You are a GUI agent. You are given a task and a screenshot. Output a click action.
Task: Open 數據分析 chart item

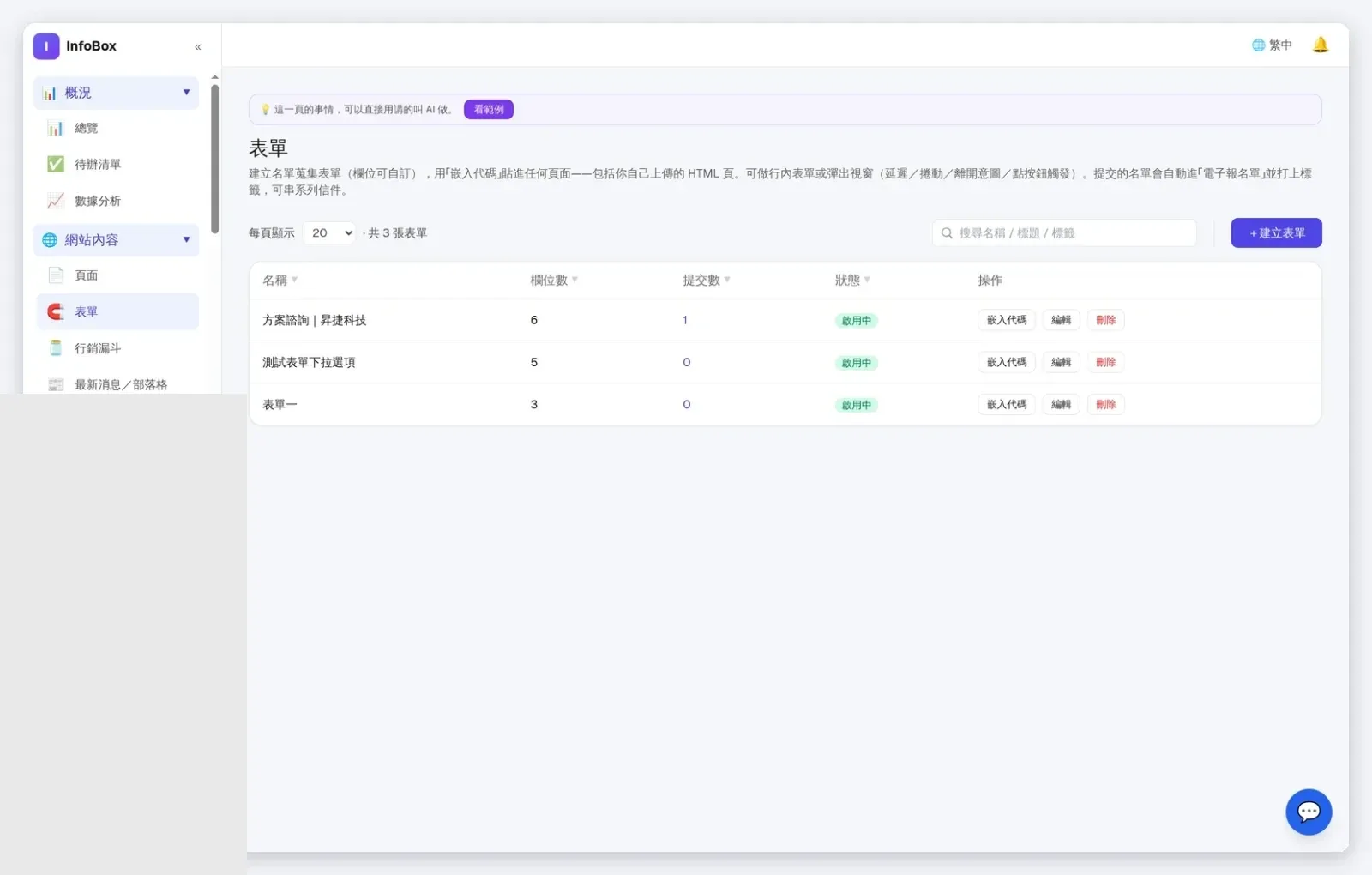pyautogui.click(x=117, y=202)
